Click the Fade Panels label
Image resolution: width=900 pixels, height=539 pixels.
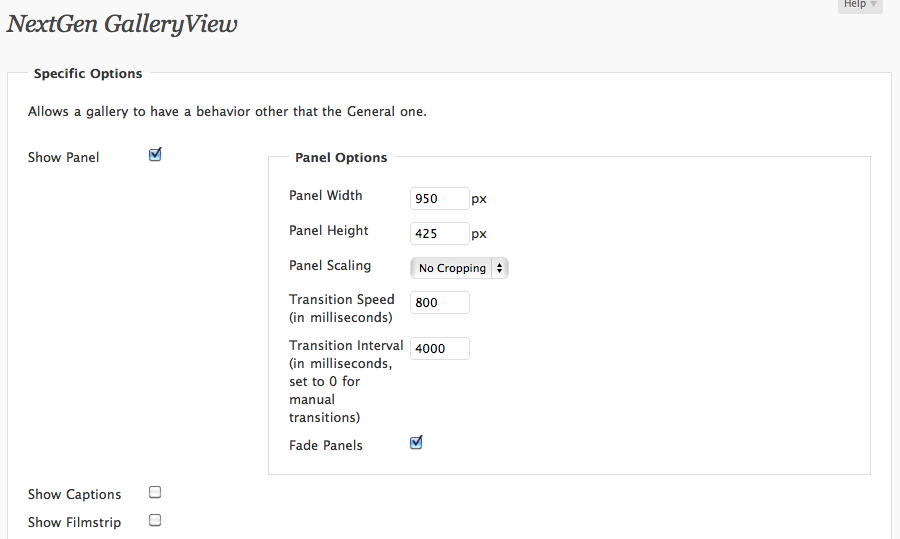click(x=325, y=445)
